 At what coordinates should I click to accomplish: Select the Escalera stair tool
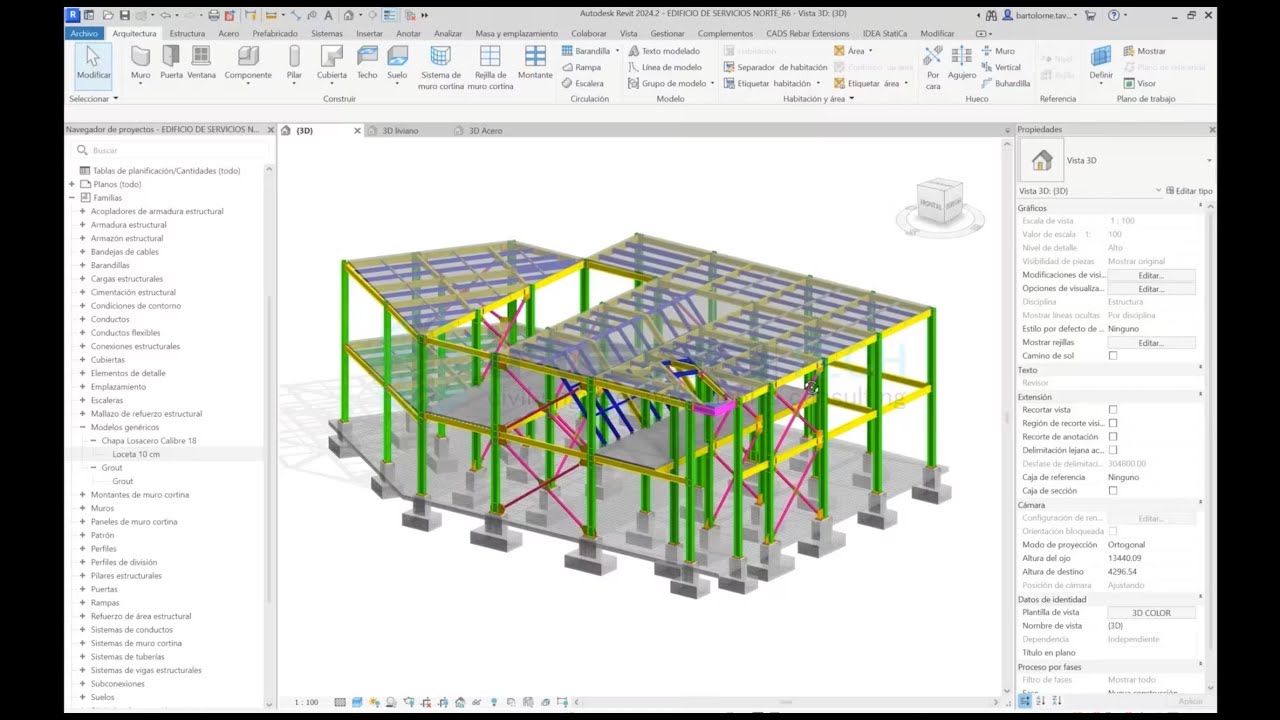click(x=582, y=83)
